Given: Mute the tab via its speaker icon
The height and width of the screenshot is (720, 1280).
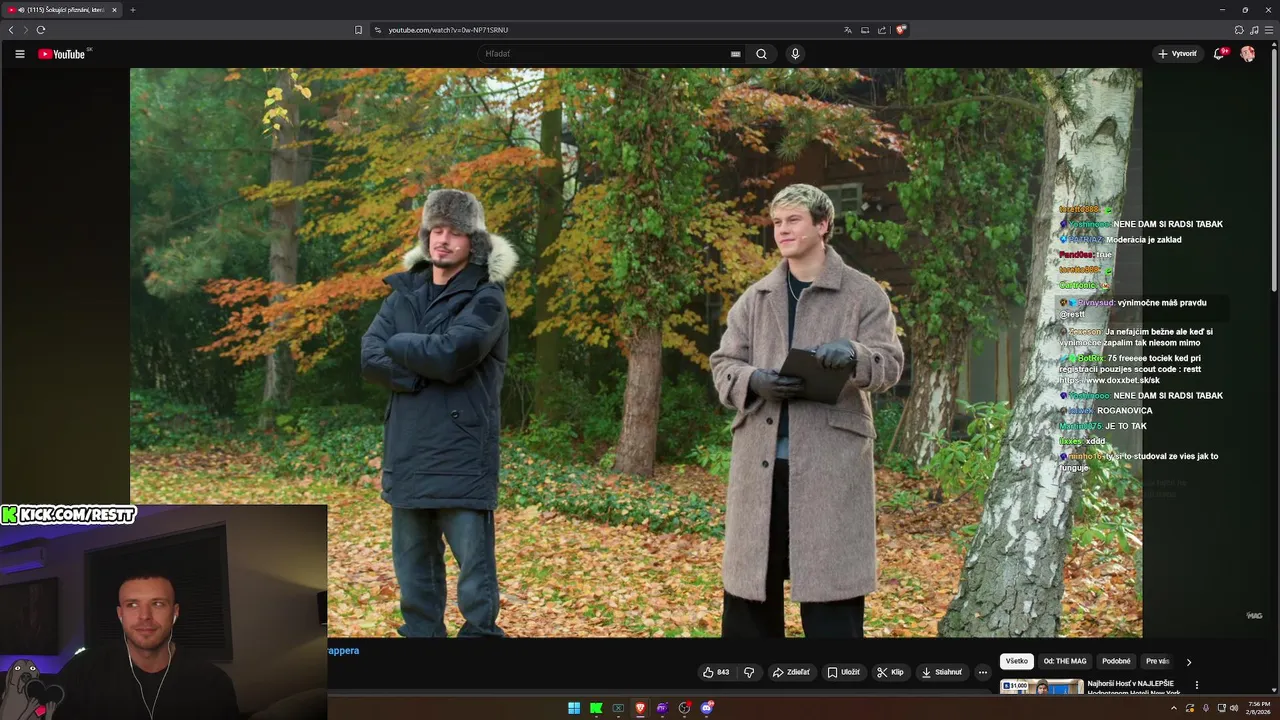Looking at the screenshot, I should click(x=21, y=10).
